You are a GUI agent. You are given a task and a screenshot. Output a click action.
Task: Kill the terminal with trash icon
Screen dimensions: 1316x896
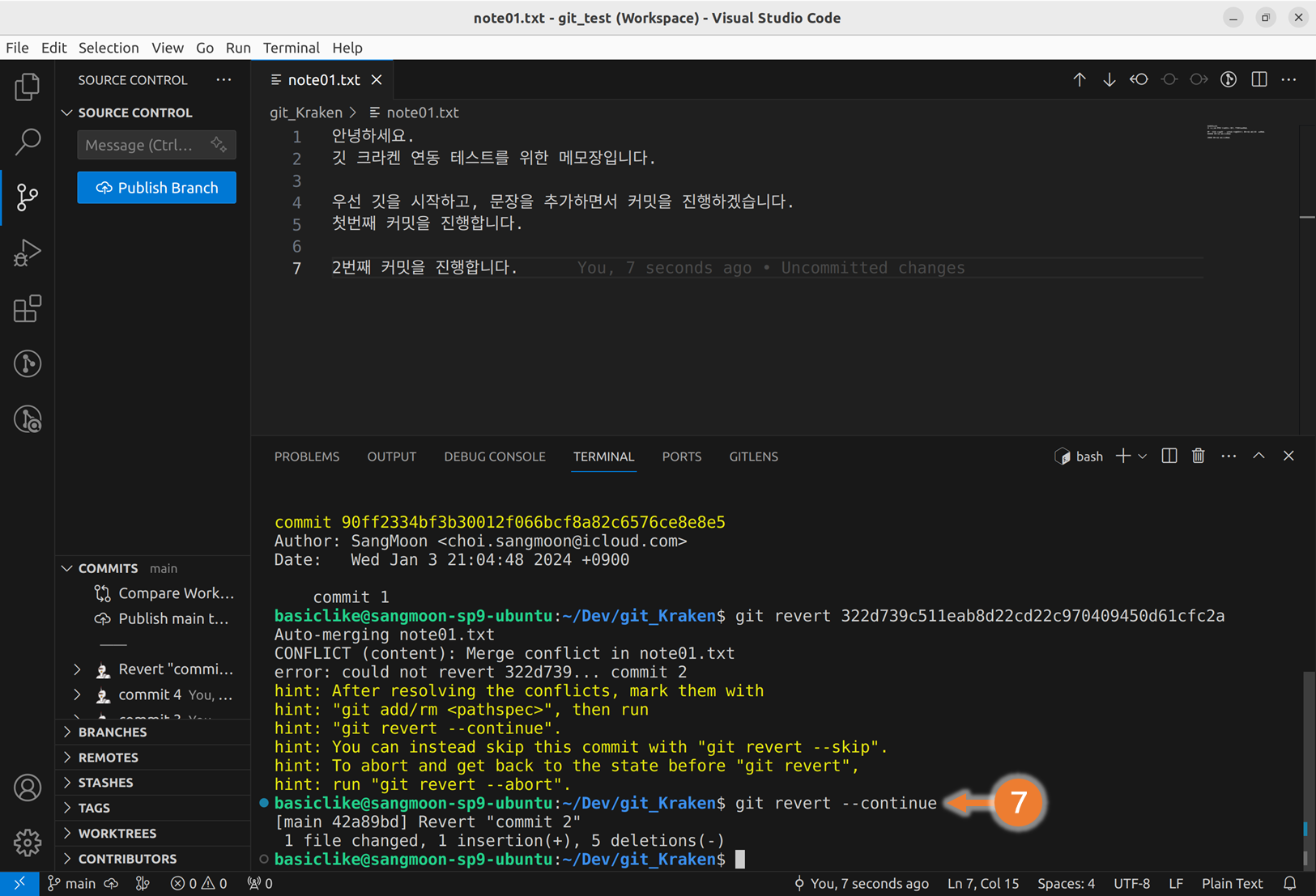point(1199,456)
